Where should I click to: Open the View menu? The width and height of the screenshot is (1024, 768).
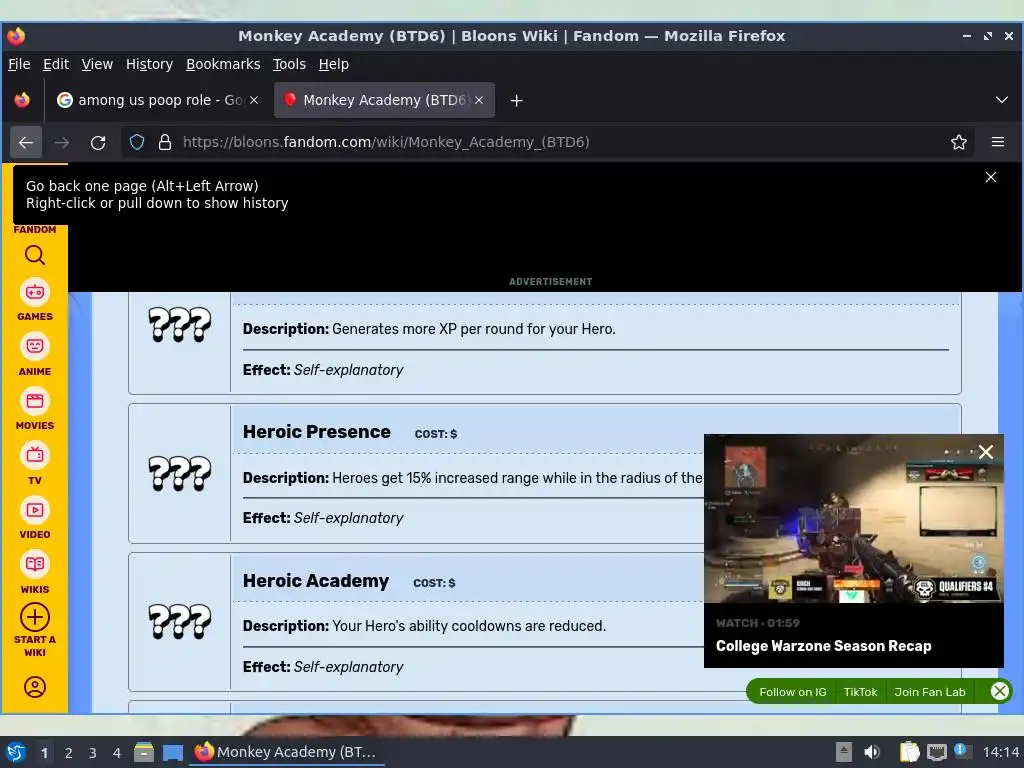pyautogui.click(x=97, y=64)
